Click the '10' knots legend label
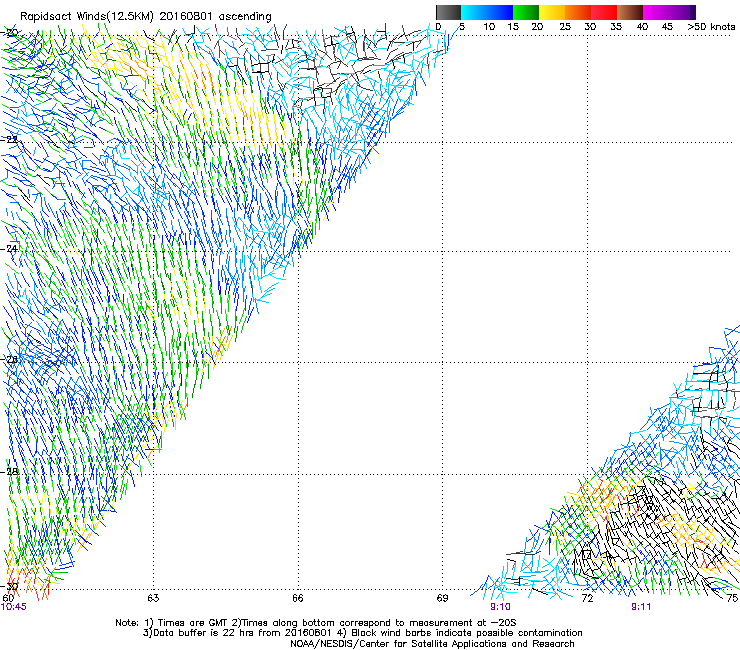Viewport: 740px width, 650px height. (x=489, y=27)
